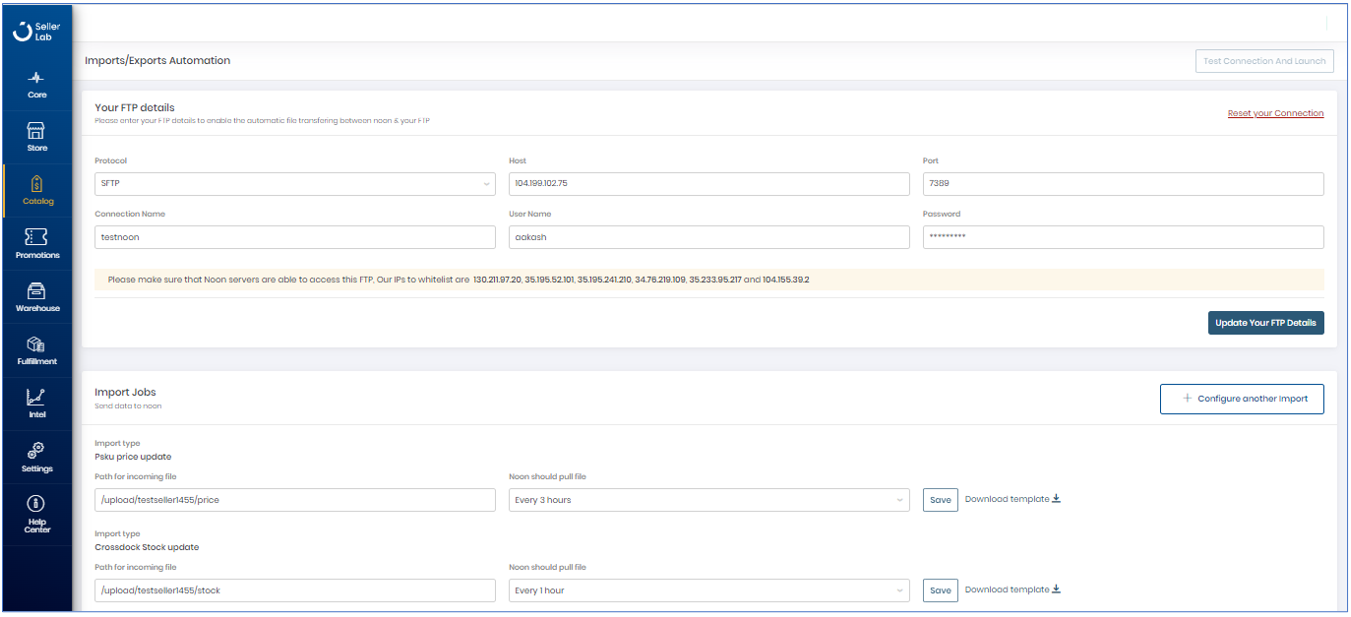Viewport: 1351px width, 617px height.
Task: Open the Help Center
Action: click(x=37, y=514)
